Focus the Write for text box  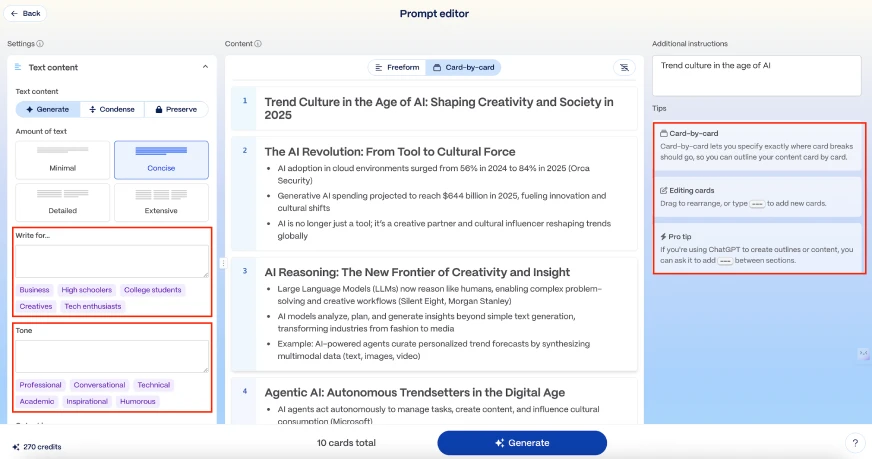pyautogui.click(x=112, y=261)
